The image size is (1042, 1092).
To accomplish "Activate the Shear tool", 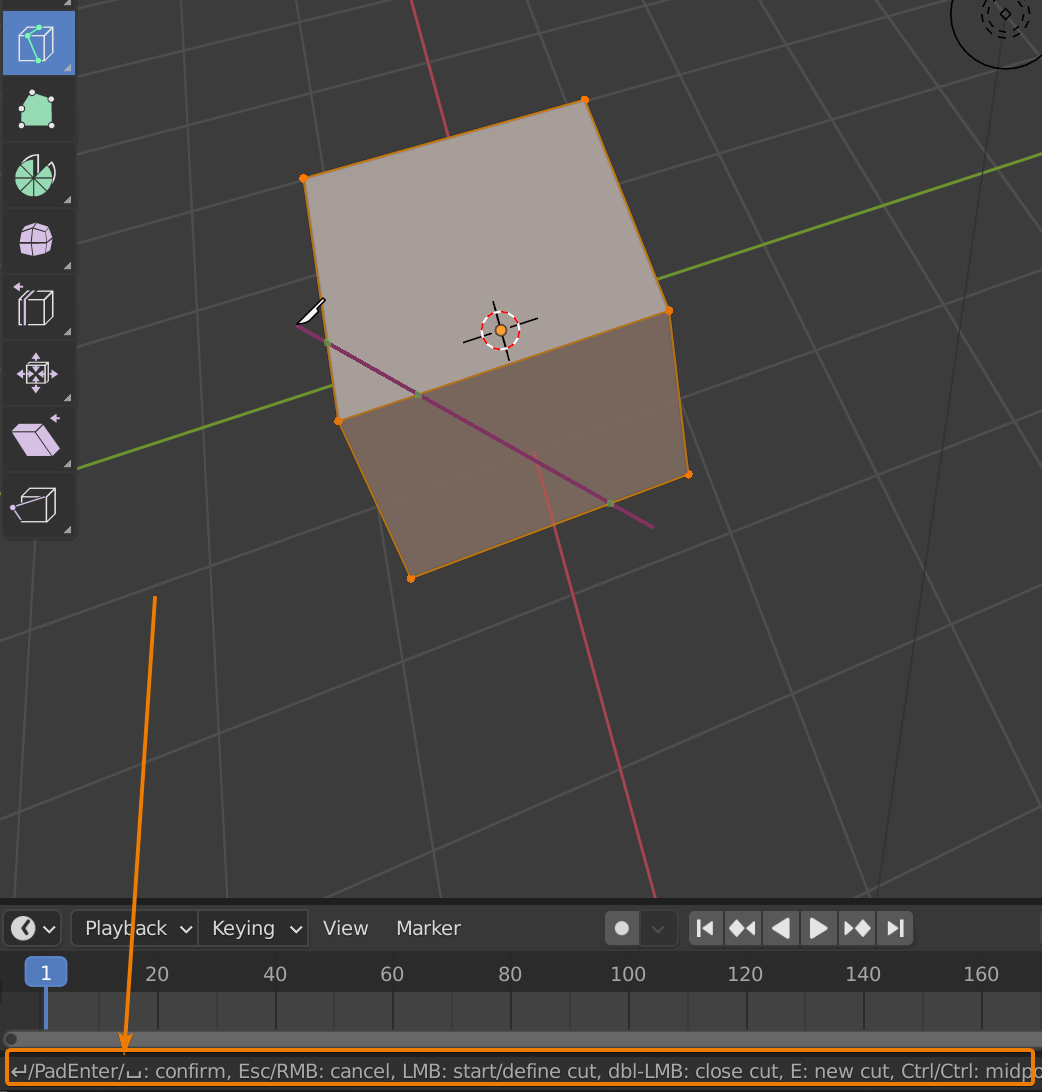I will click(x=37, y=439).
